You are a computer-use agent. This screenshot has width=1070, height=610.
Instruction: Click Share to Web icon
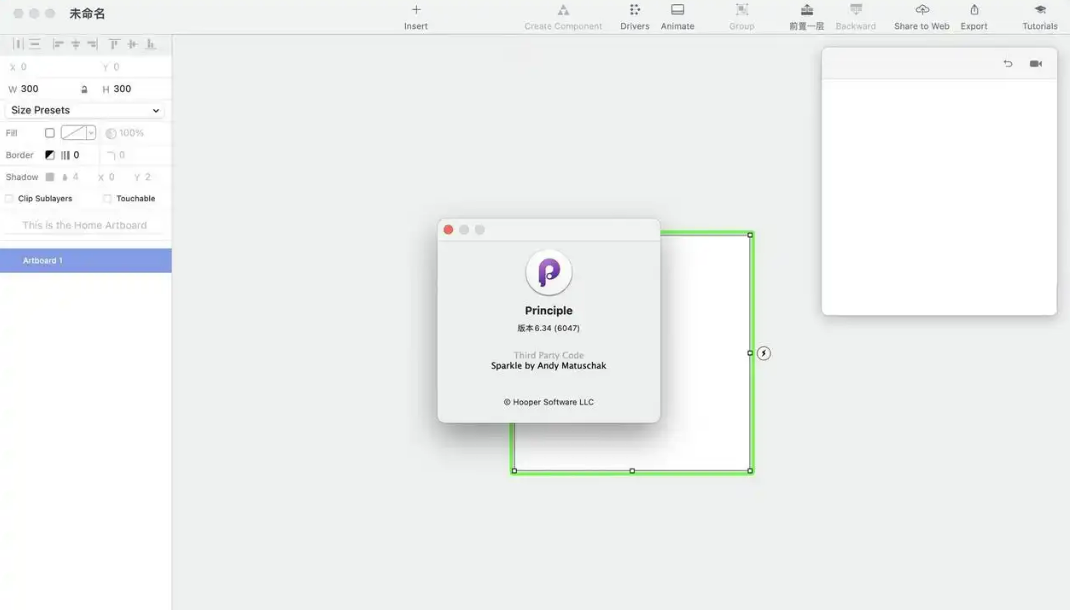[922, 10]
